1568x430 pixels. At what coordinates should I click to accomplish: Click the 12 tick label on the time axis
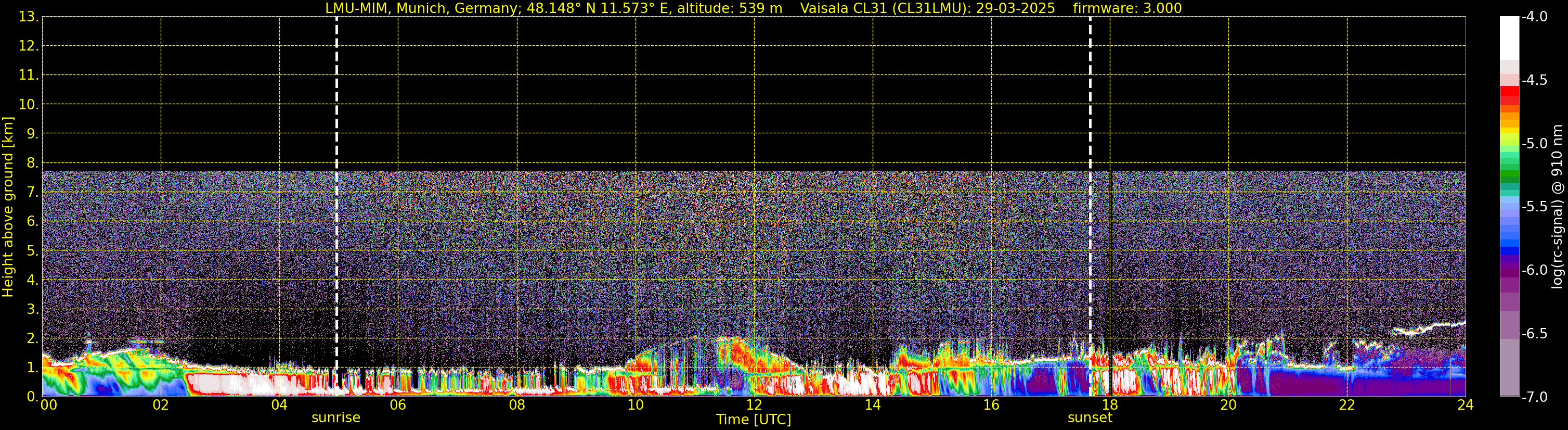[754, 406]
